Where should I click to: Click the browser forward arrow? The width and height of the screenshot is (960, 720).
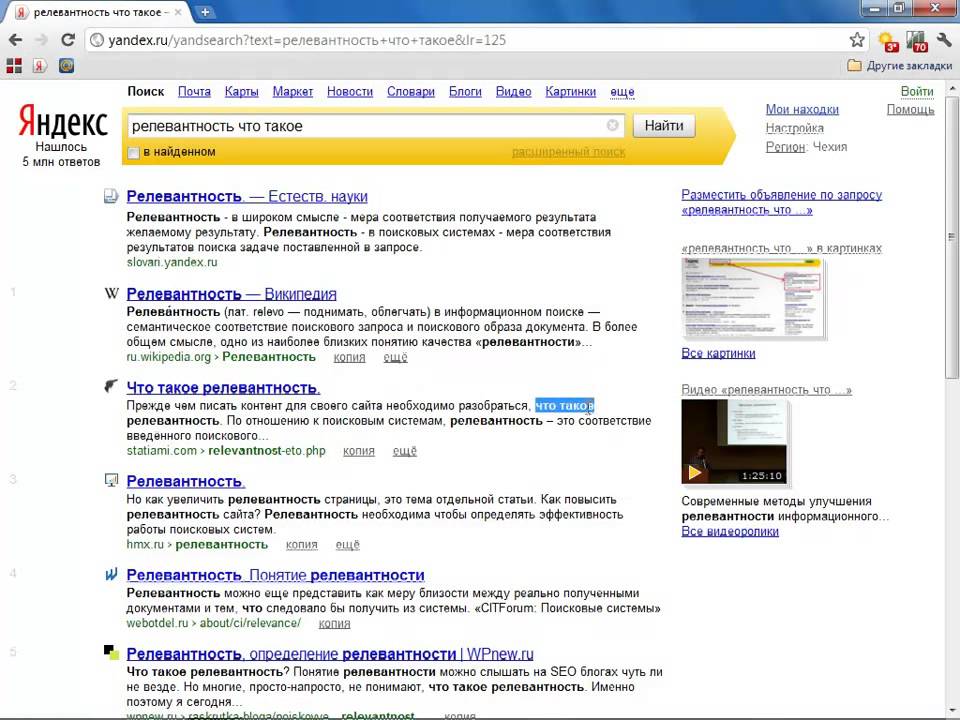pyautogui.click(x=42, y=40)
